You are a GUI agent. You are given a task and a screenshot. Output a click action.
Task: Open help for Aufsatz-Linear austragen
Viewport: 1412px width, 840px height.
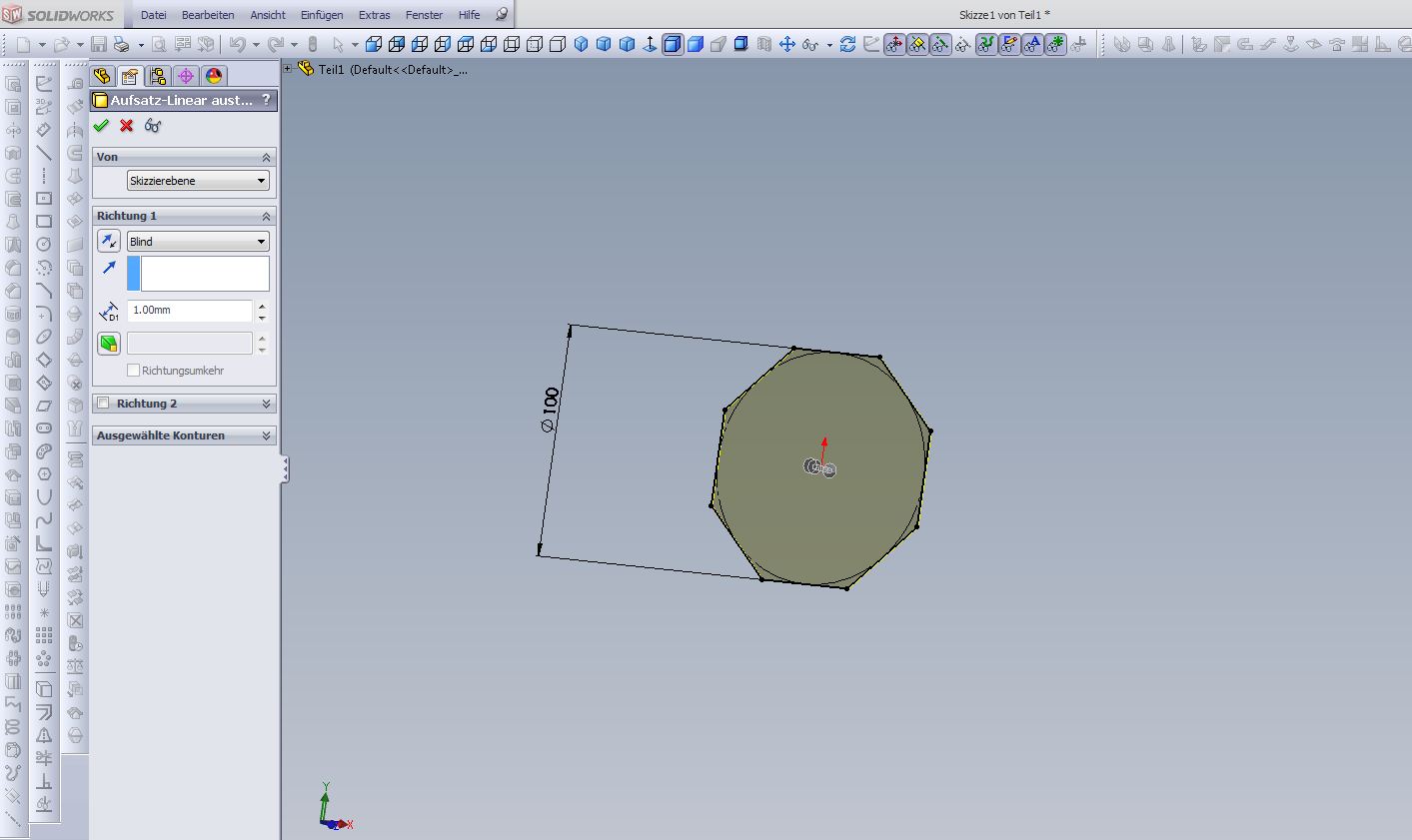point(266,100)
